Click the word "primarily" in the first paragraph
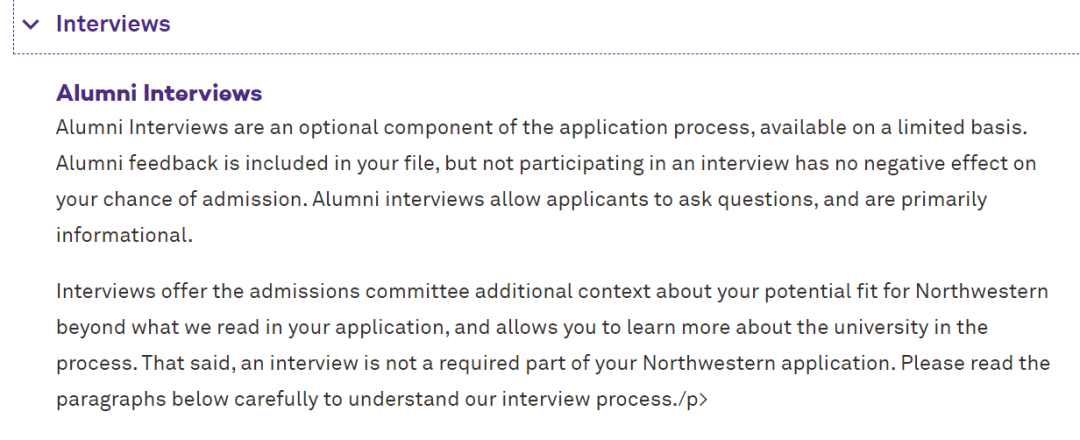This screenshot has width=1080, height=440. coord(944,199)
